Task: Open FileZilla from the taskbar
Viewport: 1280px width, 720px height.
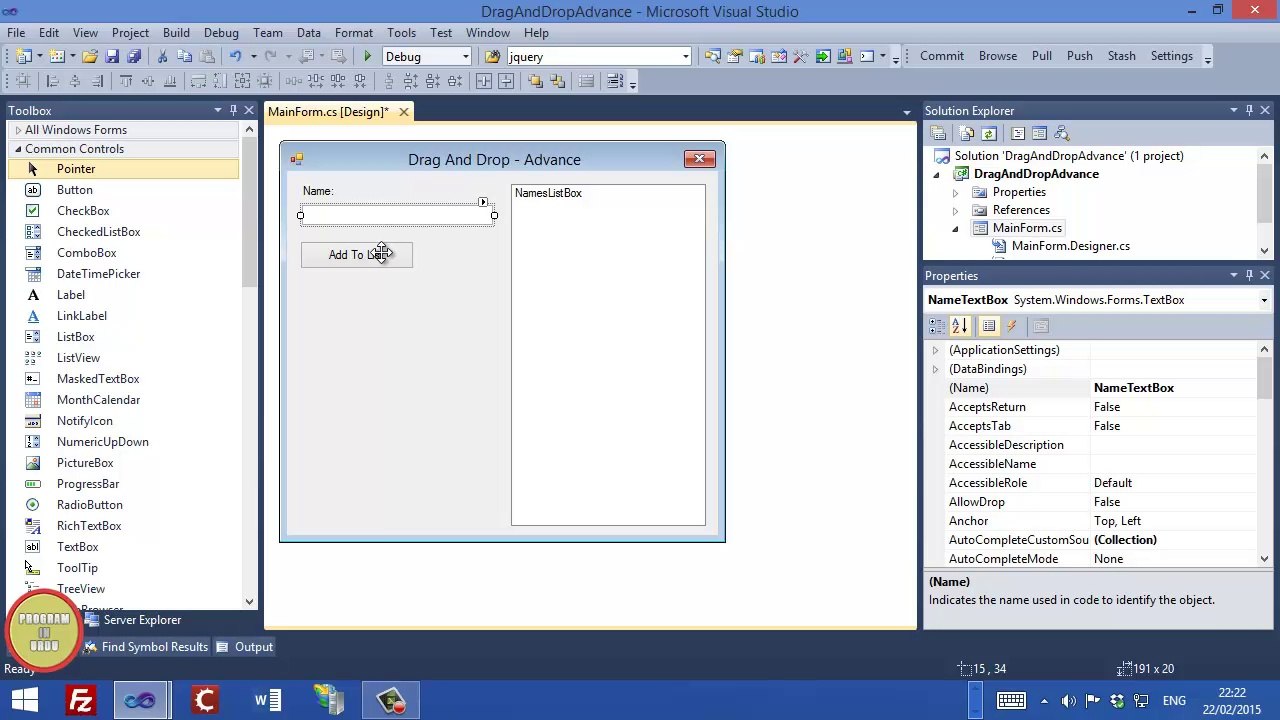Action: [81, 700]
